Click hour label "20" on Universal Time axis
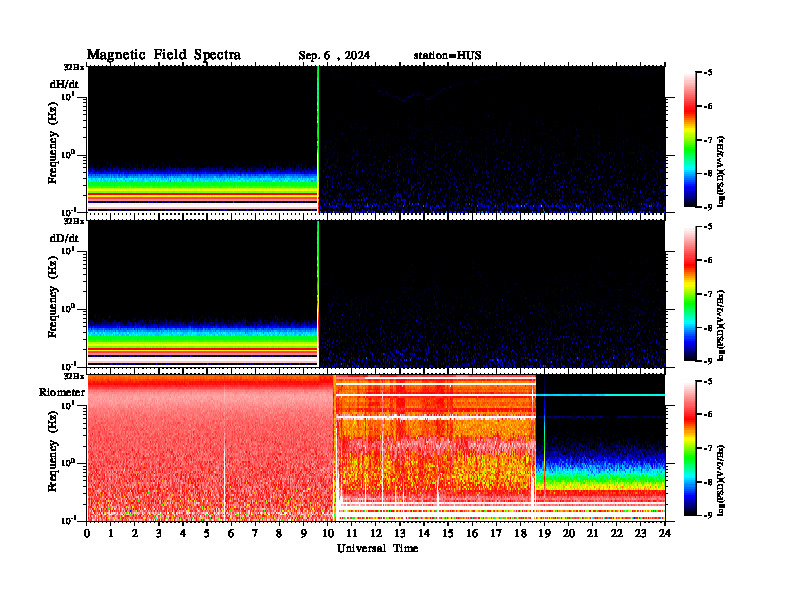This screenshot has height=612, width=792. point(568,534)
